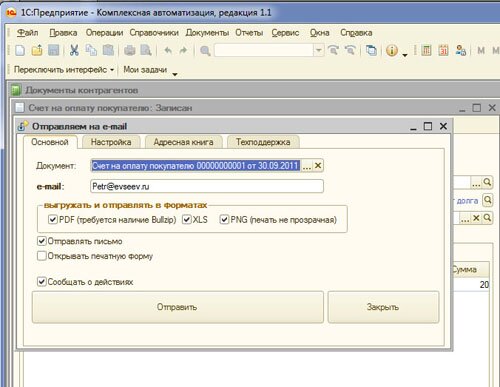Toggle the XLS format checkbox

pos(187,219)
